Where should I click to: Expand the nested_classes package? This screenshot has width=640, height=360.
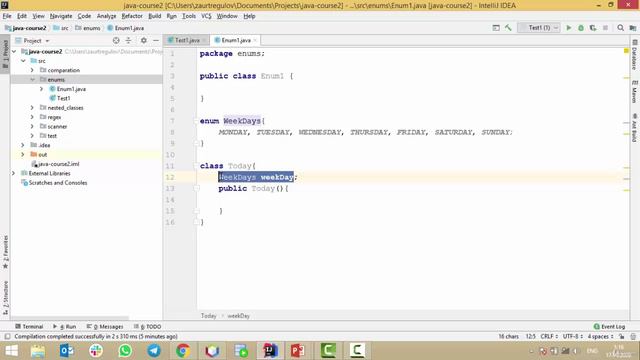[33, 108]
